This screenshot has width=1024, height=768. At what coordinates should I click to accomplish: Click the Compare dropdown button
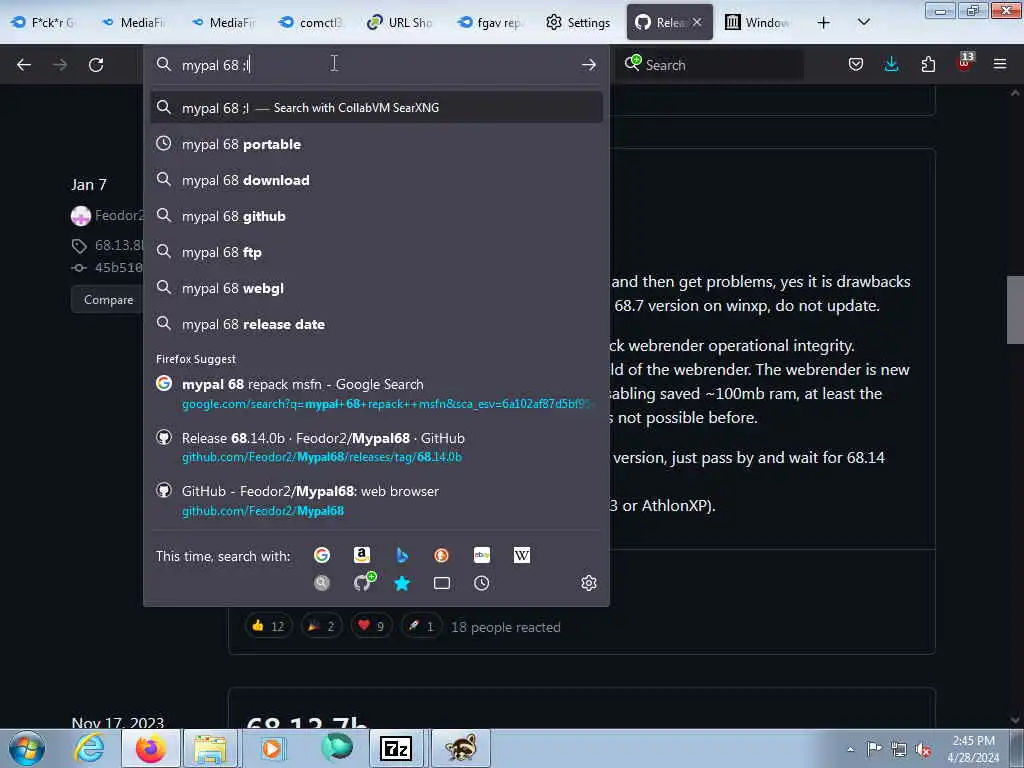pos(108,300)
